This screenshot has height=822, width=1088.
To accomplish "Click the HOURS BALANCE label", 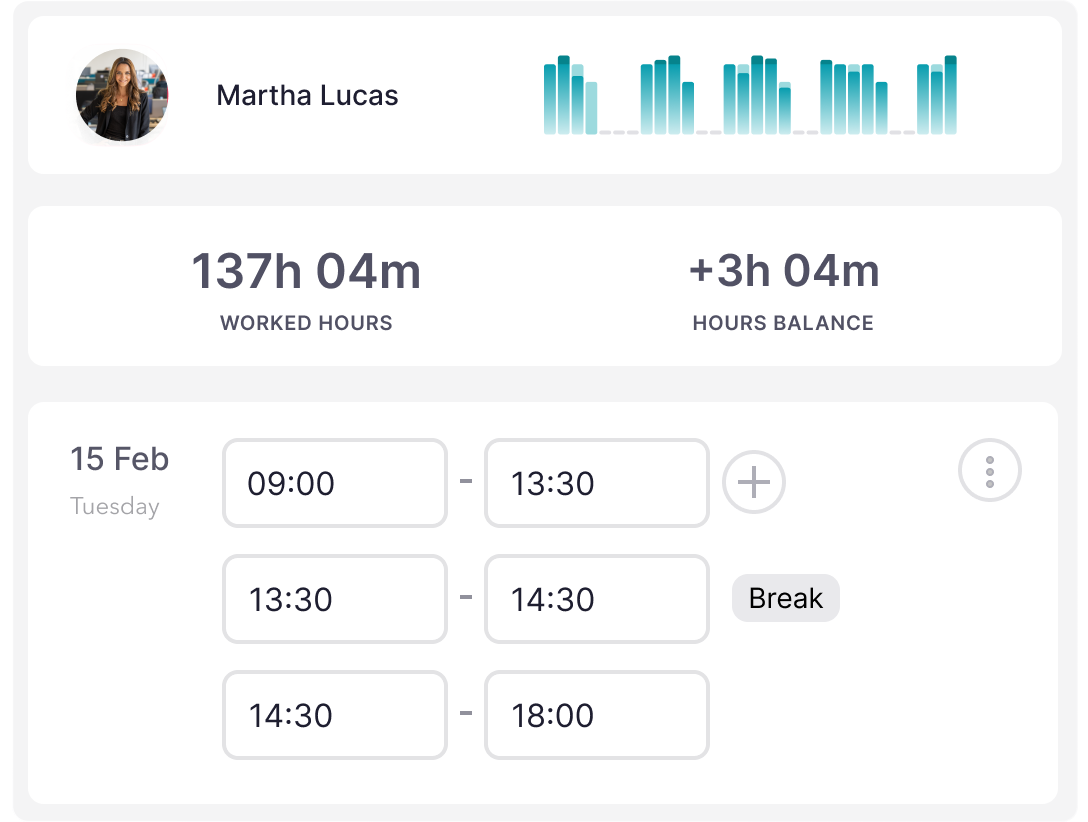I will click(783, 323).
